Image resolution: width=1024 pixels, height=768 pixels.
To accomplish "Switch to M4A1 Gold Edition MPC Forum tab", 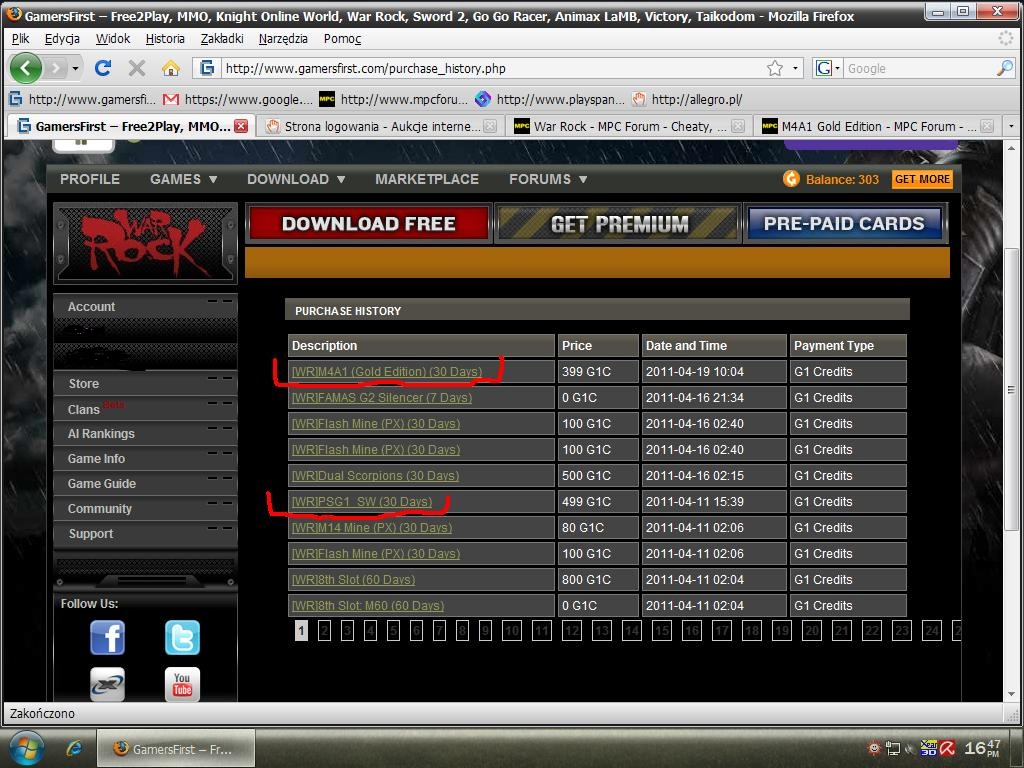I will (877, 126).
